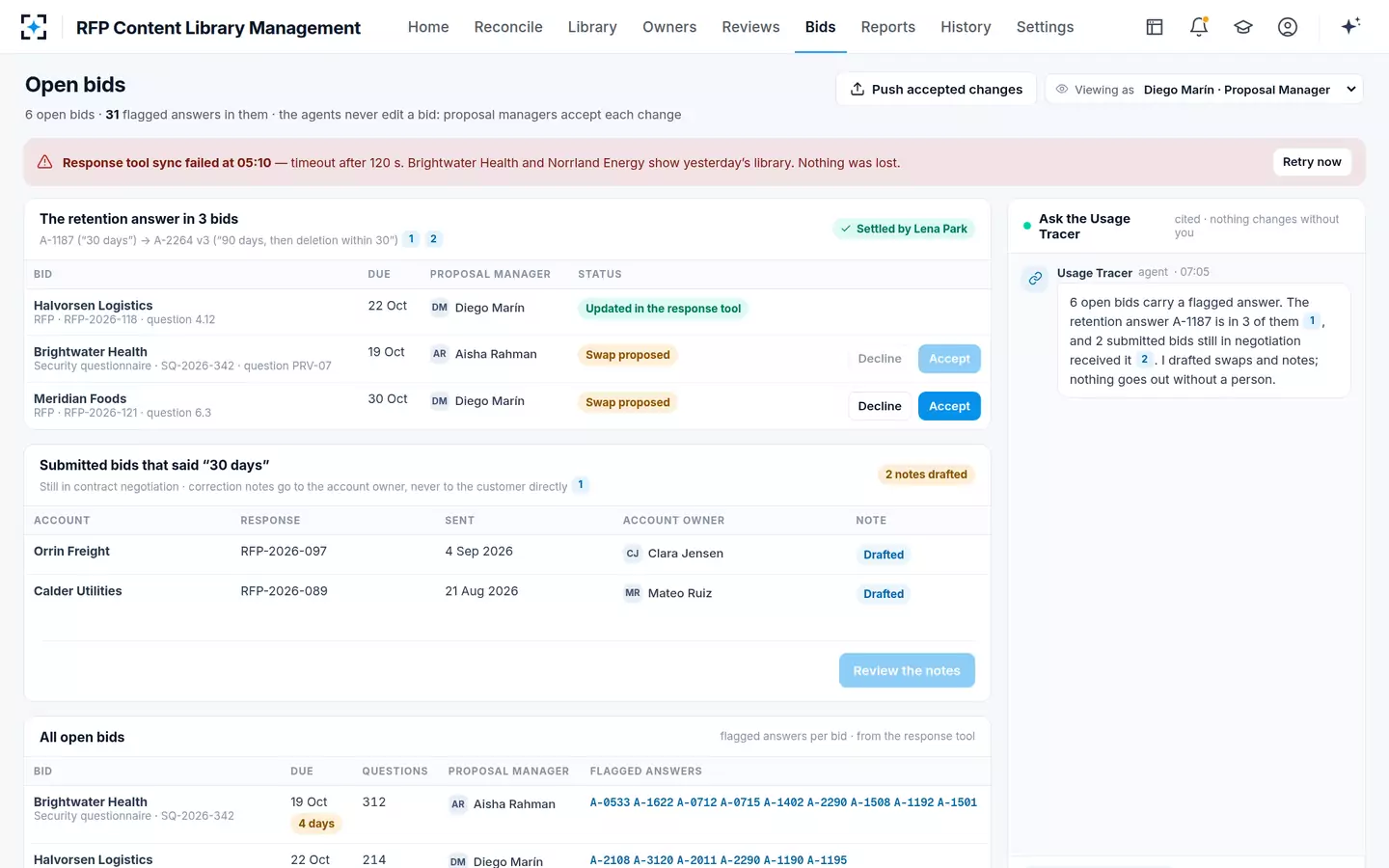Click the warning triangle in the sync alert
1389x868 pixels.
(44, 162)
